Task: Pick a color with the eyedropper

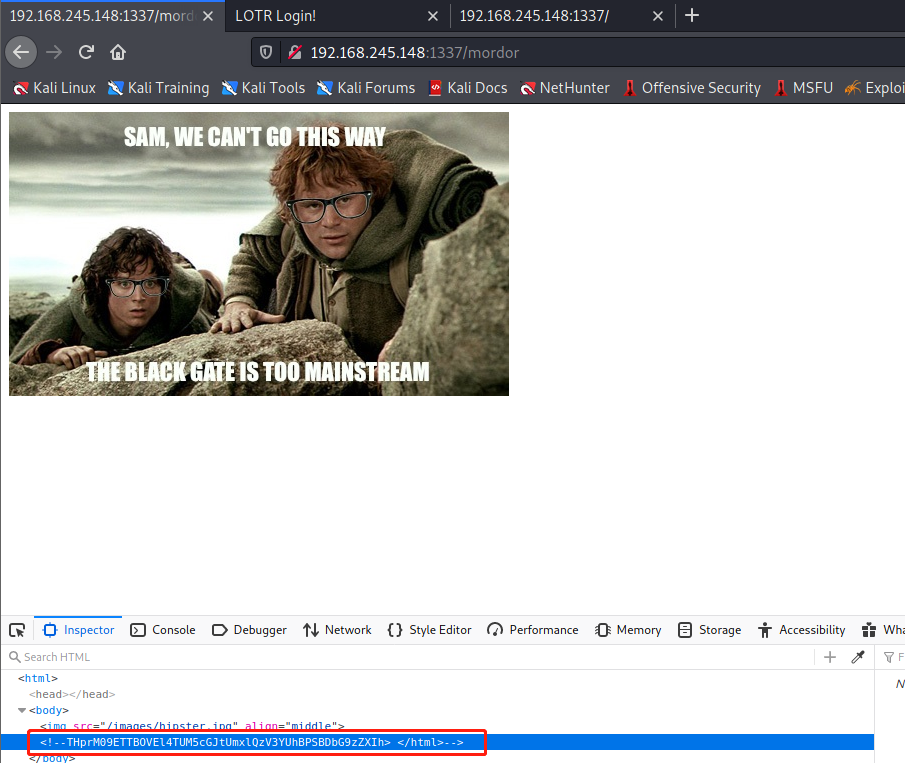Action: pyautogui.click(x=858, y=657)
